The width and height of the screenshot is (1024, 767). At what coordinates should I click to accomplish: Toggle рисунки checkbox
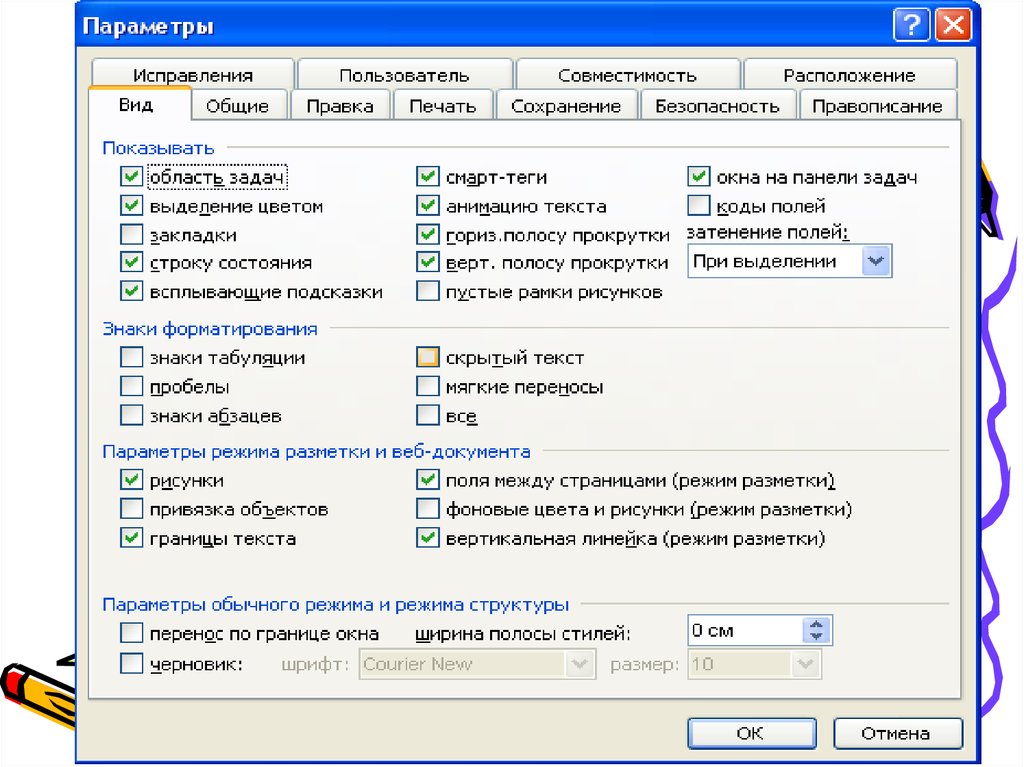(131, 480)
